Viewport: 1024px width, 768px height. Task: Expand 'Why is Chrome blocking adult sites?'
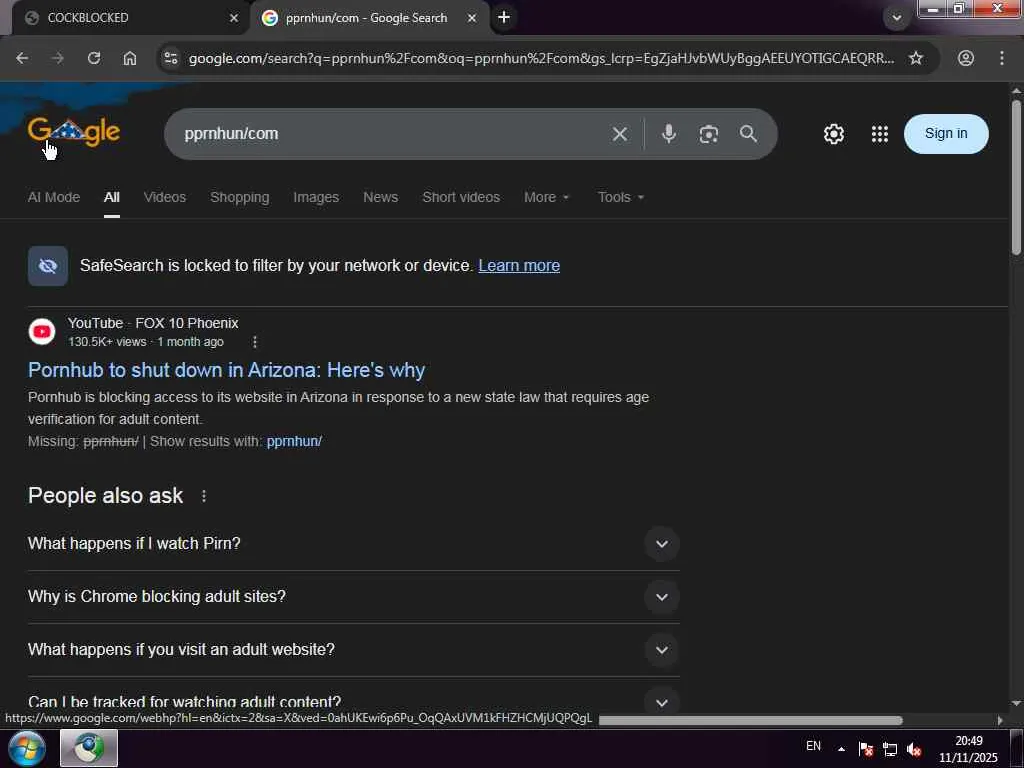point(353,597)
